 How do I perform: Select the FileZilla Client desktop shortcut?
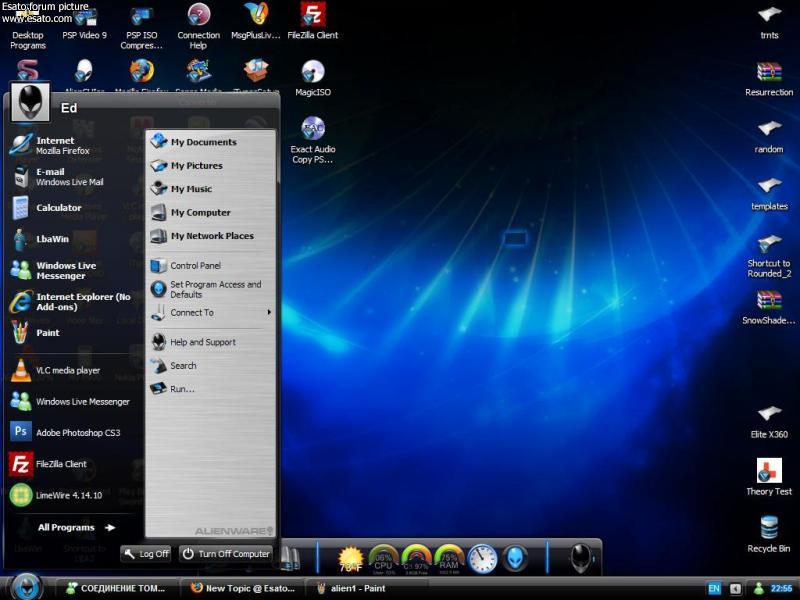[313, 21]
